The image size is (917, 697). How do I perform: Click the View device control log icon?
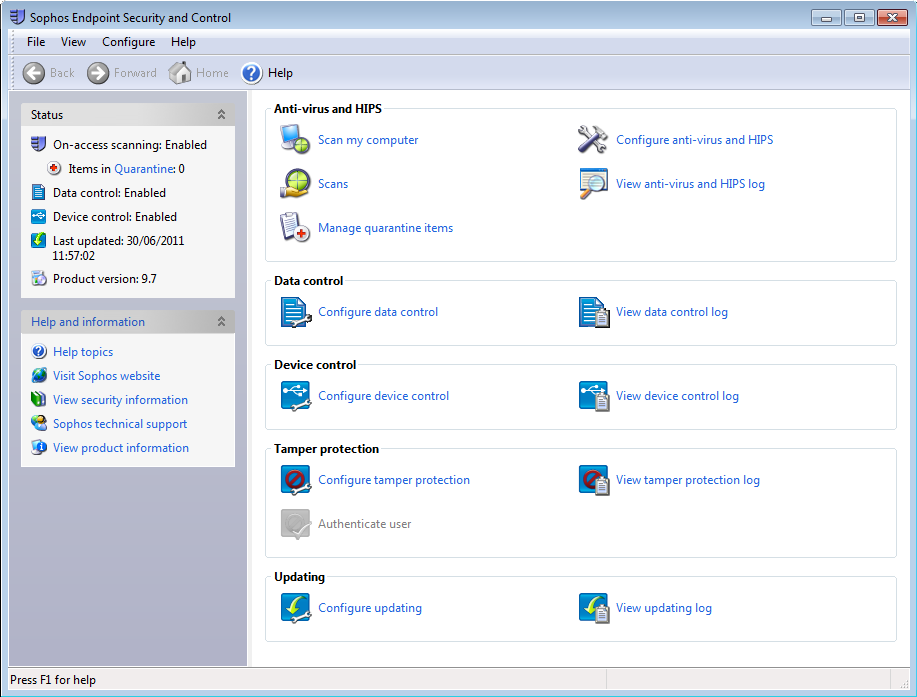(594, 396)
